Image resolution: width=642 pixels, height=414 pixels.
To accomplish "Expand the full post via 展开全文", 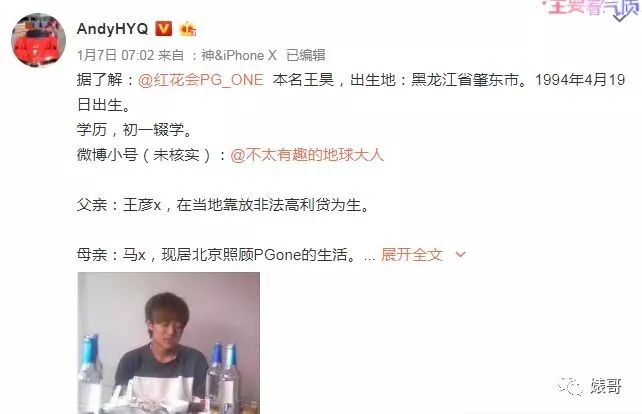I will point(412,255).
